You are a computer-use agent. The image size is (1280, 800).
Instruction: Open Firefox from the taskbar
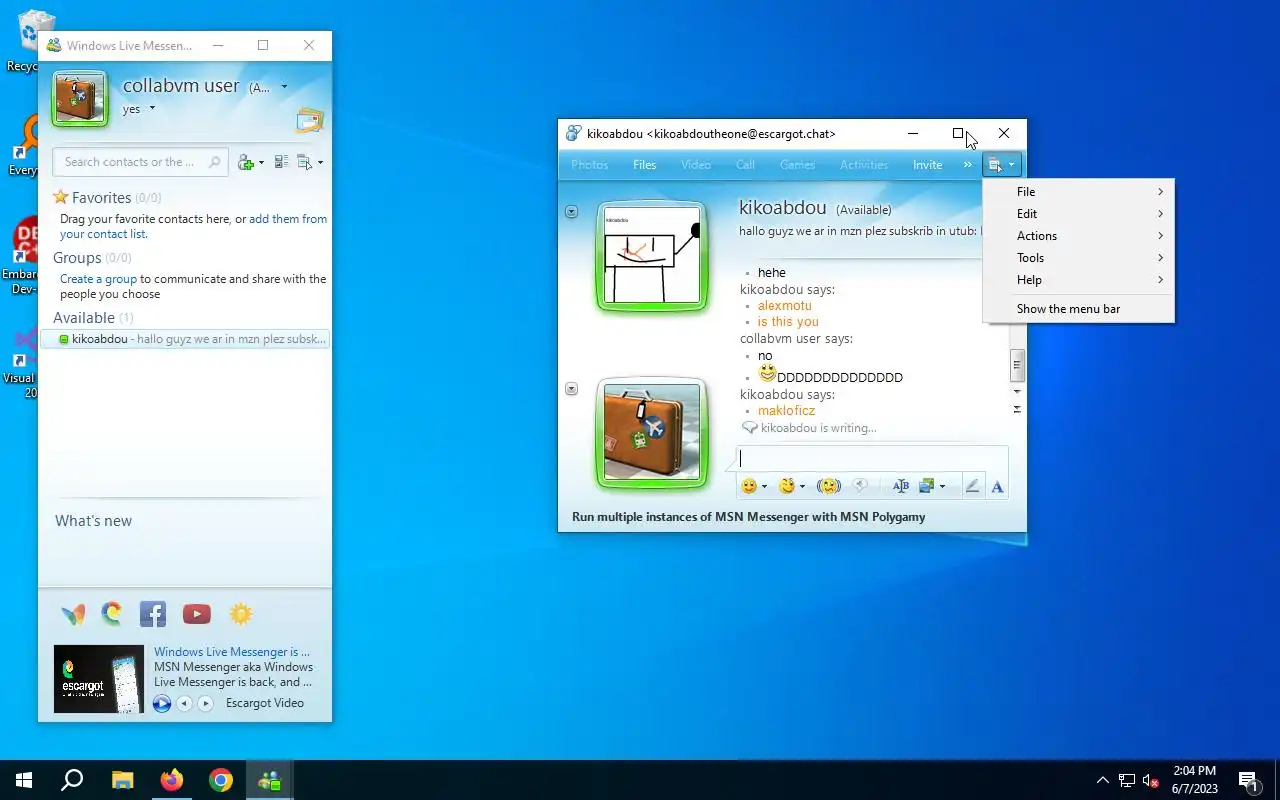click(x=172, y=780)
